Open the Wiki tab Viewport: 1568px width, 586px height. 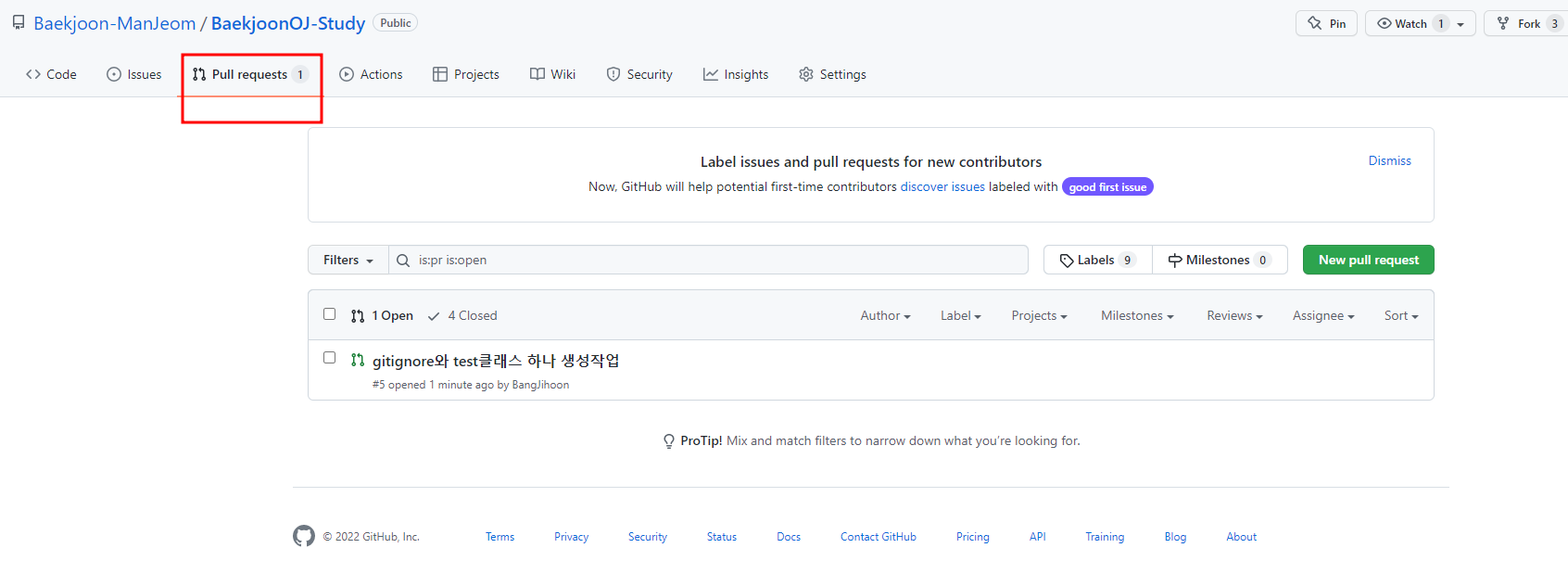[x=552, y=74]
